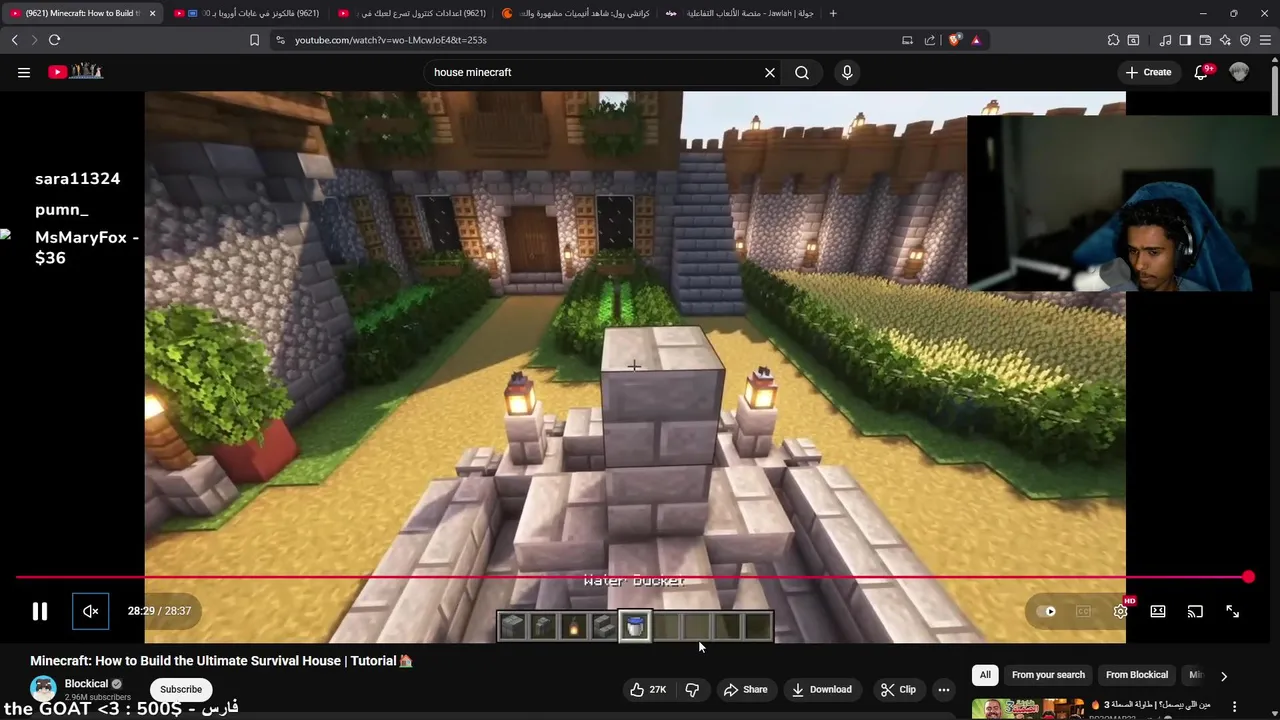The height and width of the screenshot is (720, 1280).
Task: Start voice search with the microphone
Action: (x=847, y=72)
